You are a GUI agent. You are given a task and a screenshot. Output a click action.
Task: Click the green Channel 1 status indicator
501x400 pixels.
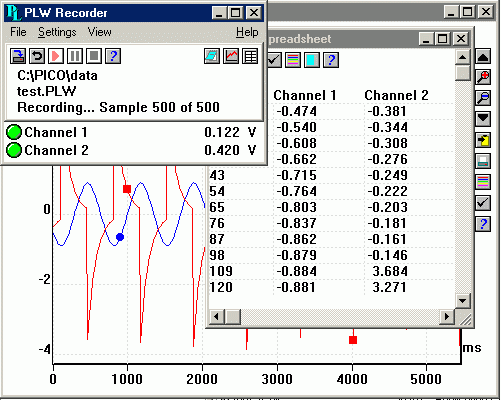pos(14,132)
